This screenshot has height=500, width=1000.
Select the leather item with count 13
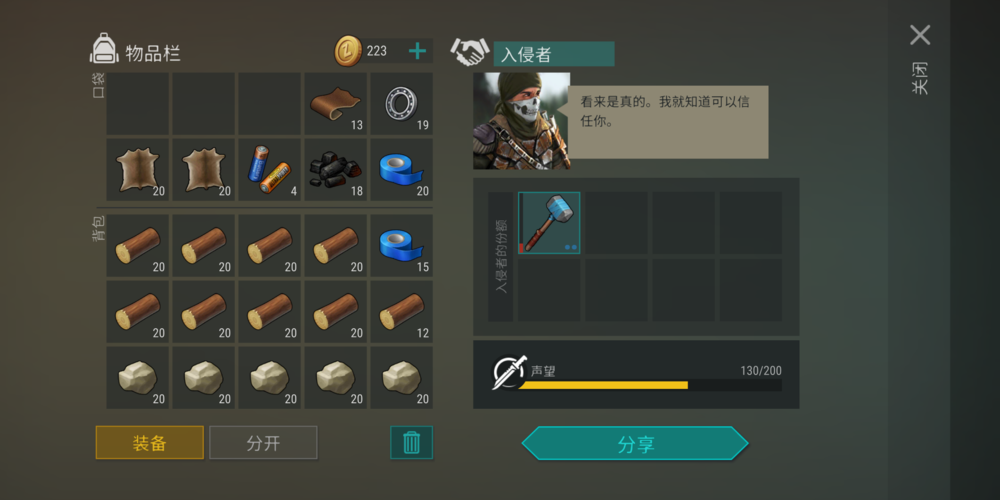click(x=335, y=103)
